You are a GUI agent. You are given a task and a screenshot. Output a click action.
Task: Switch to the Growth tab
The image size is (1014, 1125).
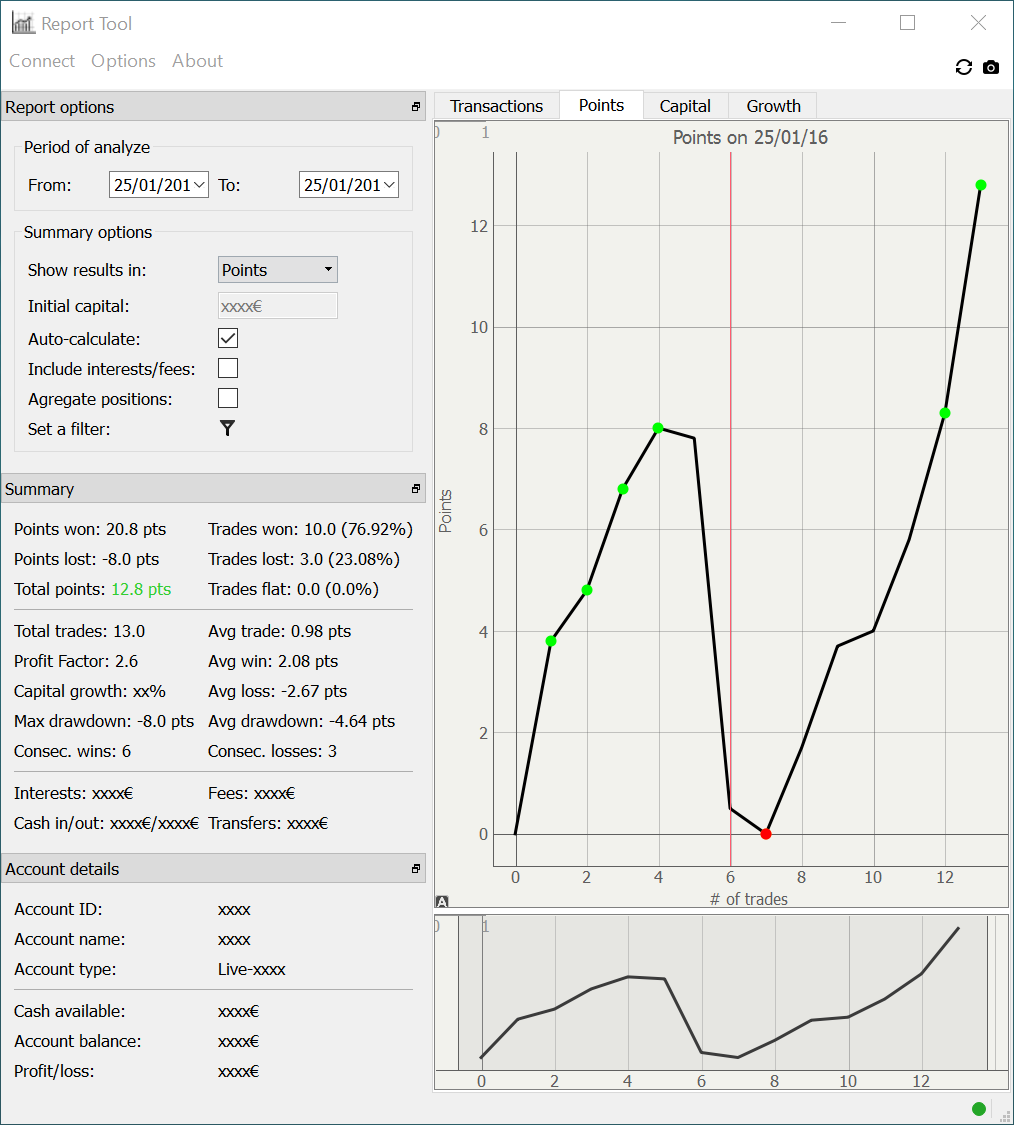[x=774, y=106]
